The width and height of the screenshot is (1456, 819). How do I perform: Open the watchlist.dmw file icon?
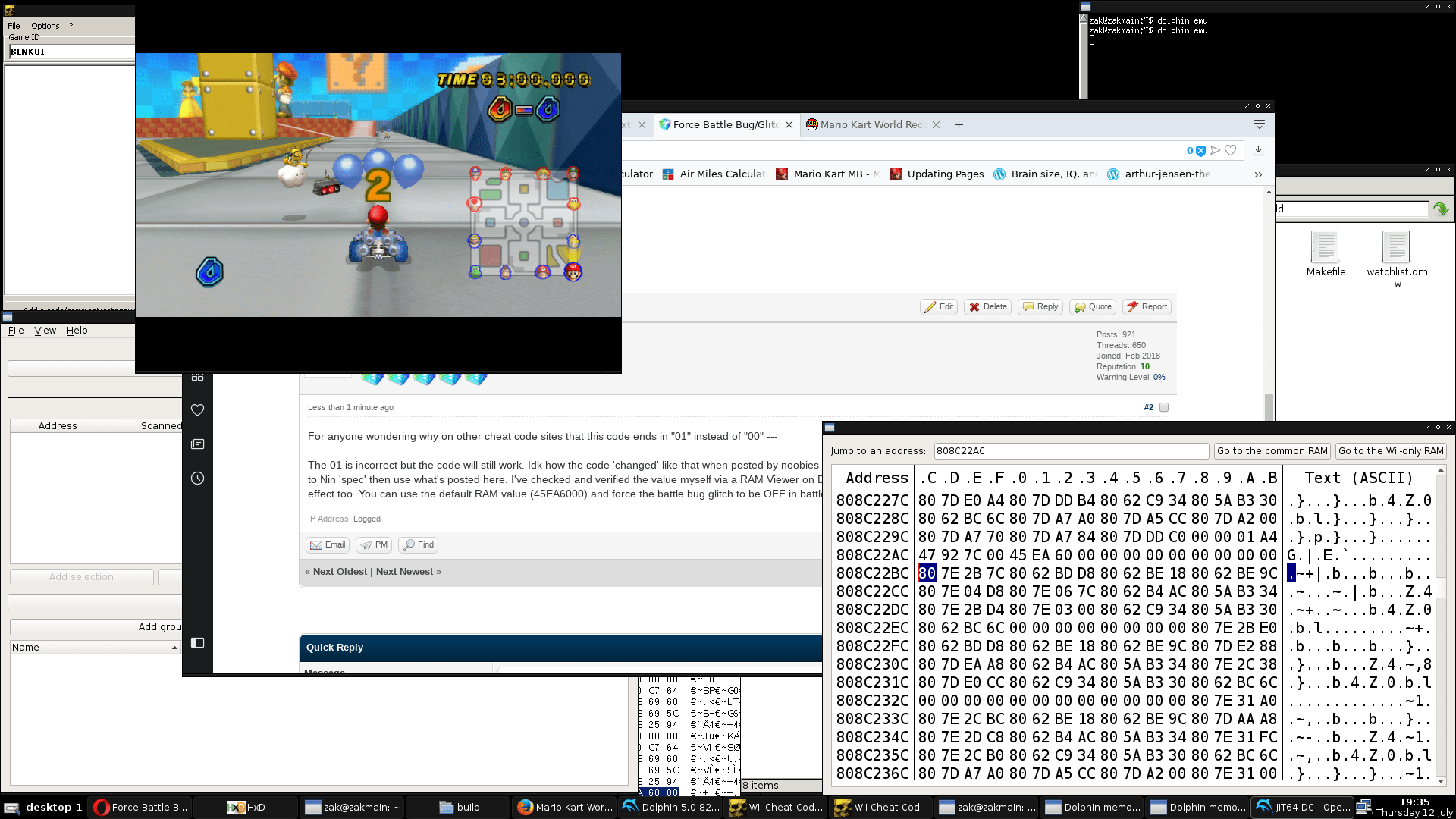(x=1397, y=259)
